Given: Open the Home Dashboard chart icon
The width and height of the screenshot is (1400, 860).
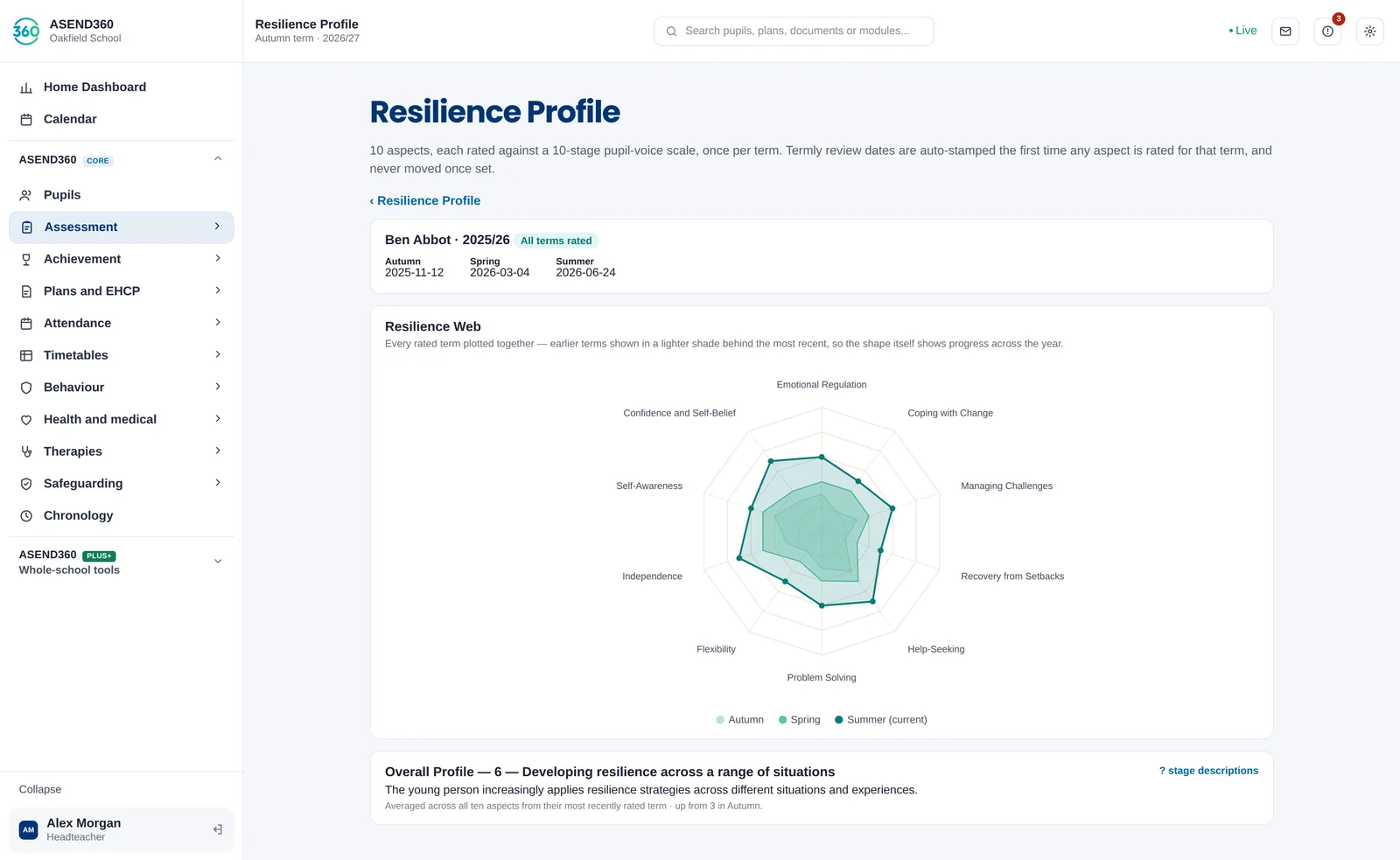Looking at the screenshot, I should (26, 87).
